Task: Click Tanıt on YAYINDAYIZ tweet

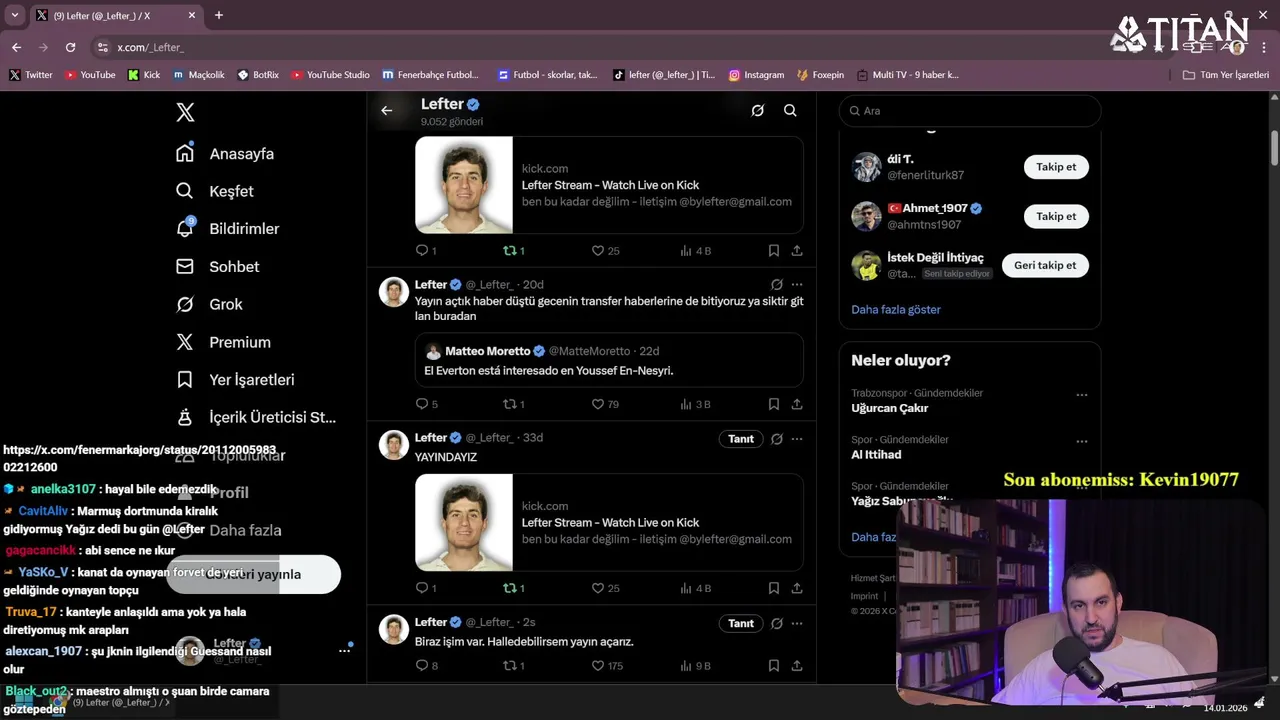Action: (x=741, y=439)
